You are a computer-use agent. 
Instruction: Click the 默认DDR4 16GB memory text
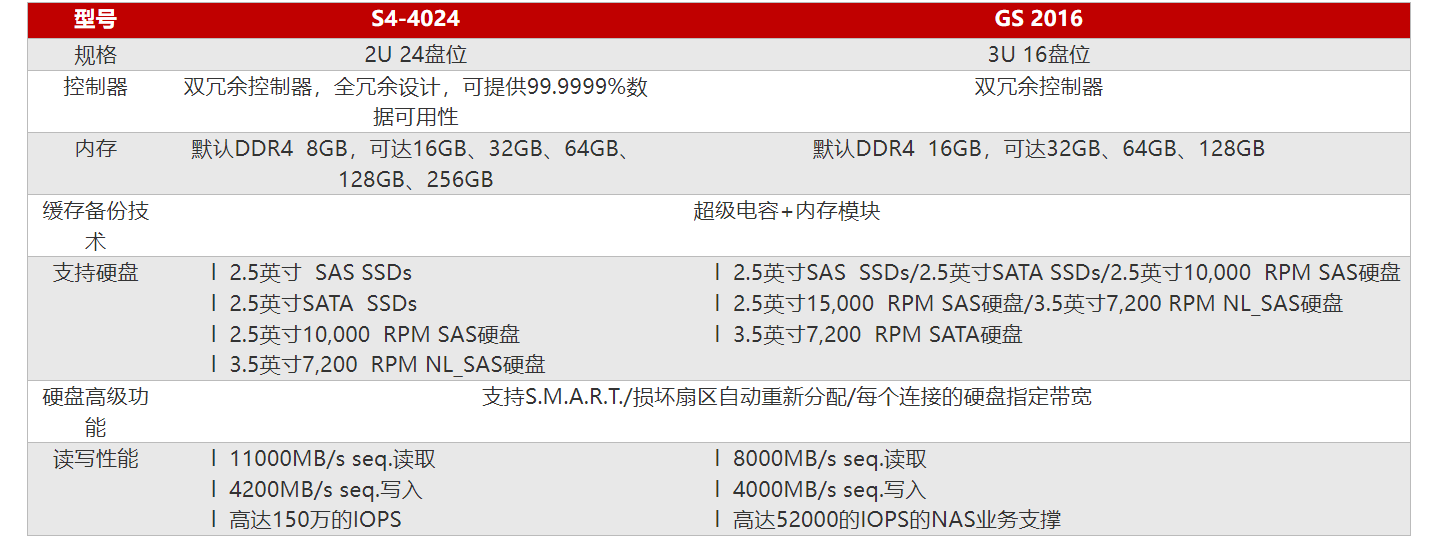coord(1038,149)
